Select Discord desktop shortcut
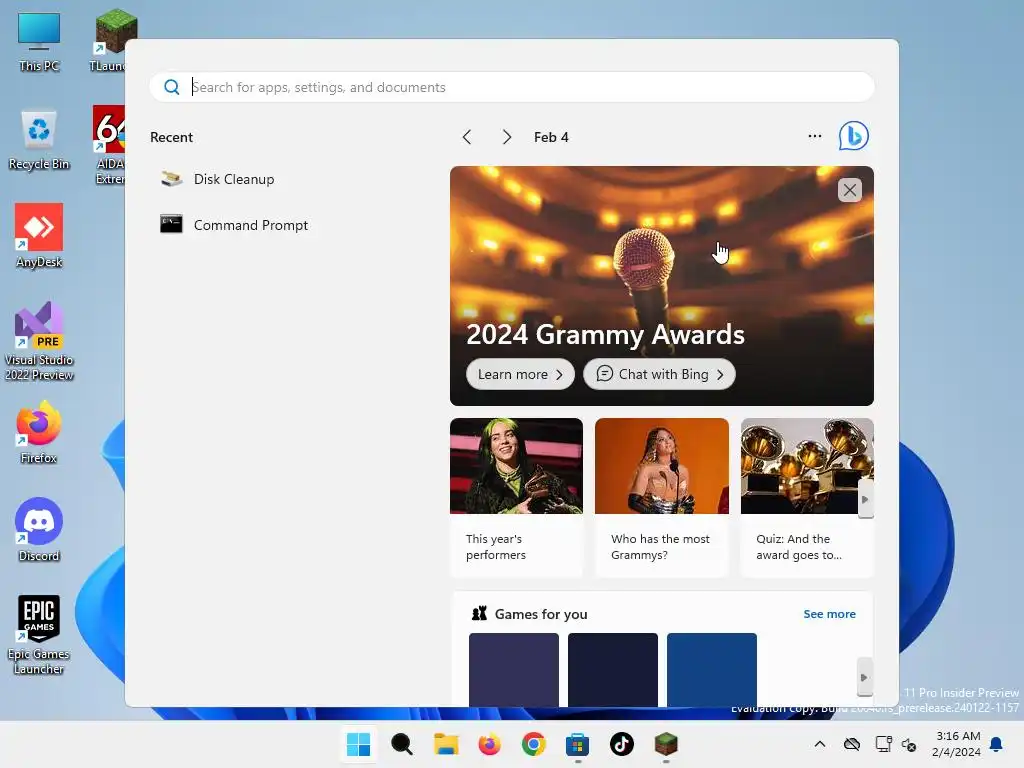 (x=39, y=530)
